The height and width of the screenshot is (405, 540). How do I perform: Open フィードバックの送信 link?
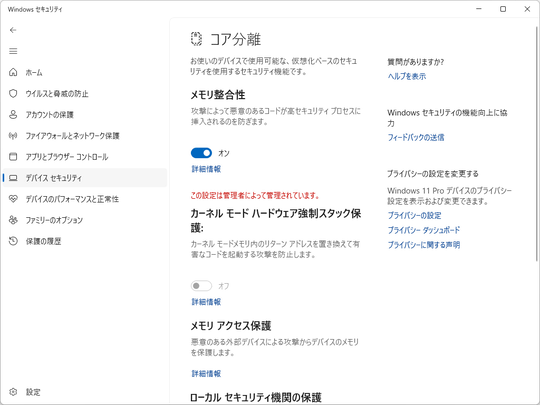416,137
